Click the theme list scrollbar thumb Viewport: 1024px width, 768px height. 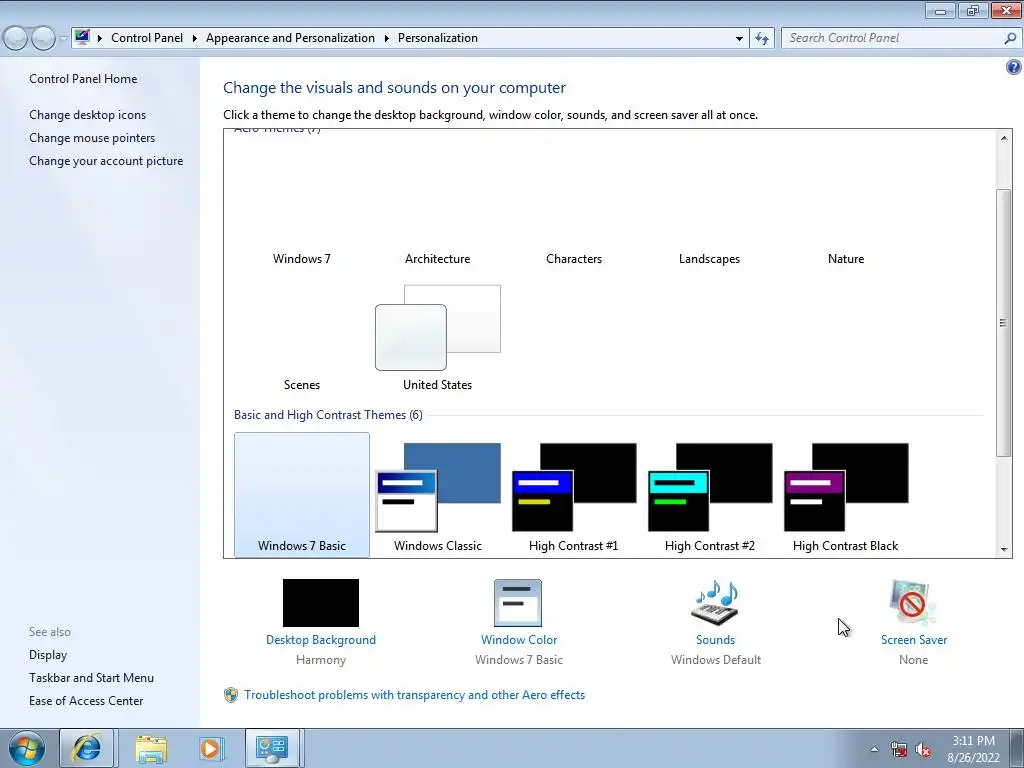click(x=1004, y=323)
